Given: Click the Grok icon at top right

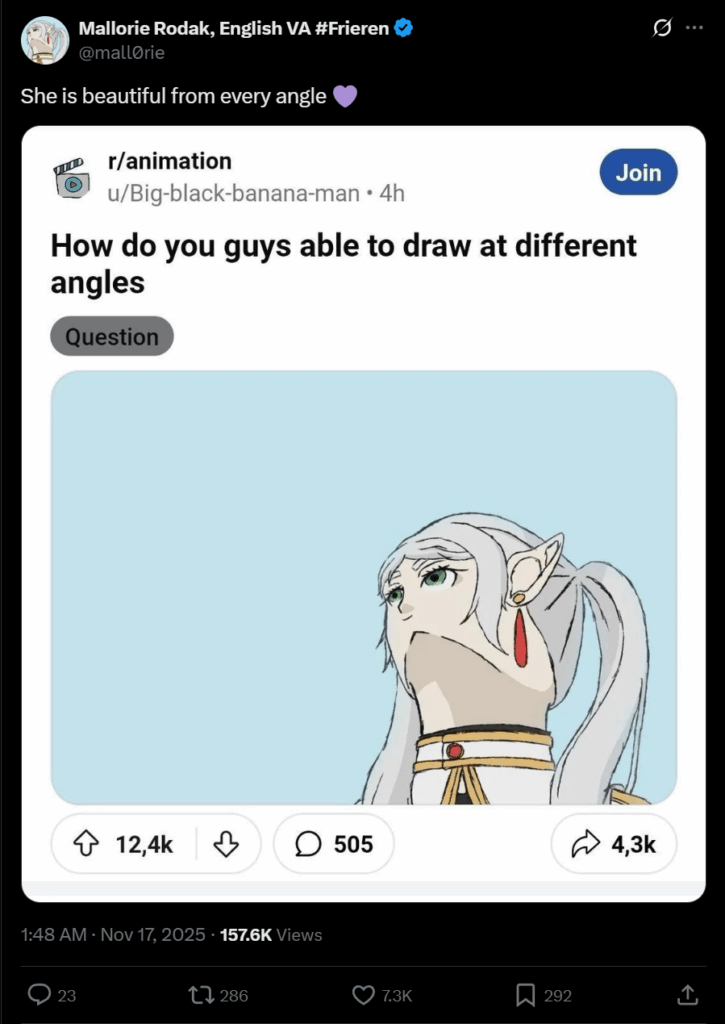Looking at the screenshot, I should (661, 29).
